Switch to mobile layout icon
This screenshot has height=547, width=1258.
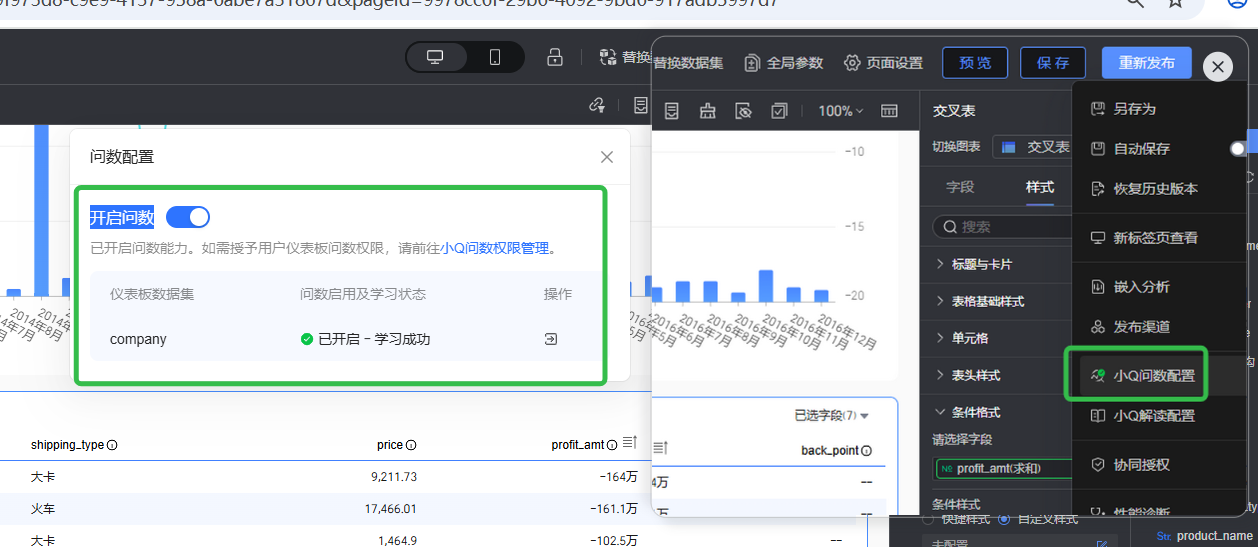point(494,57)
